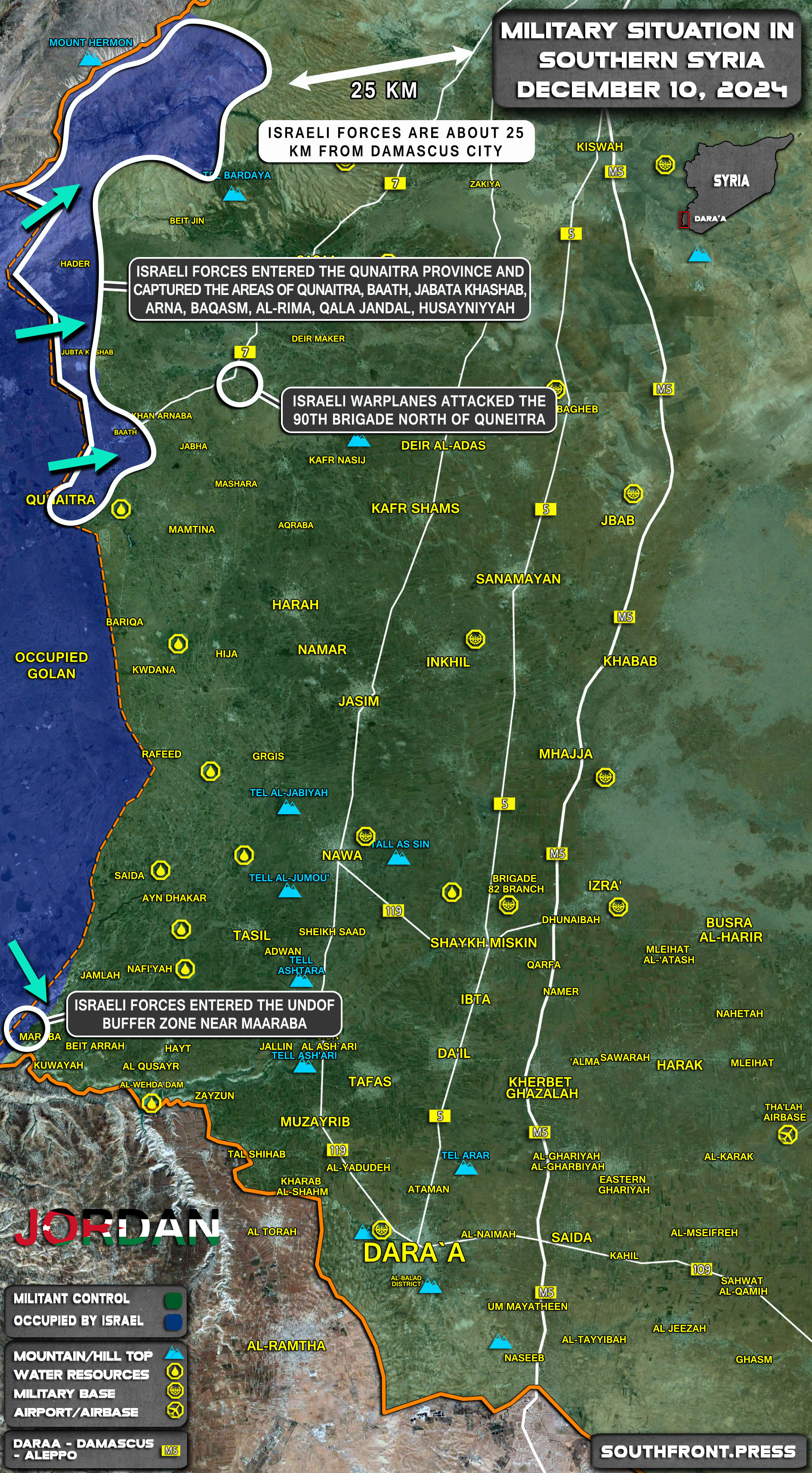This screenshot has height=1473, width=812.
Task: Select the Al-Wehda Dam water resource icon
Action: coord(151,1102)
